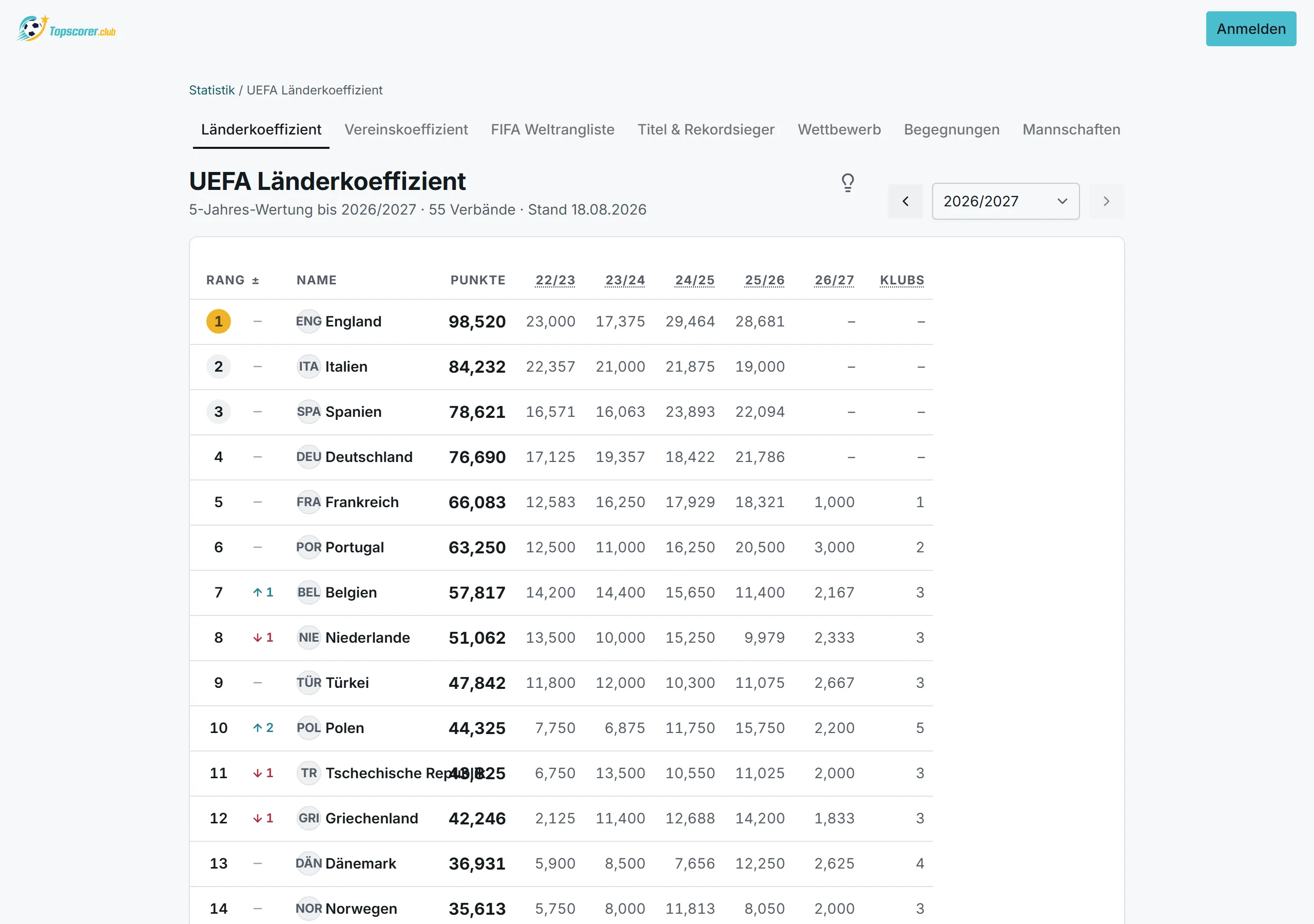1314x924 pixels.
Task: Open the 2026/2027 season dropdown
Action: click(1006, 201)
